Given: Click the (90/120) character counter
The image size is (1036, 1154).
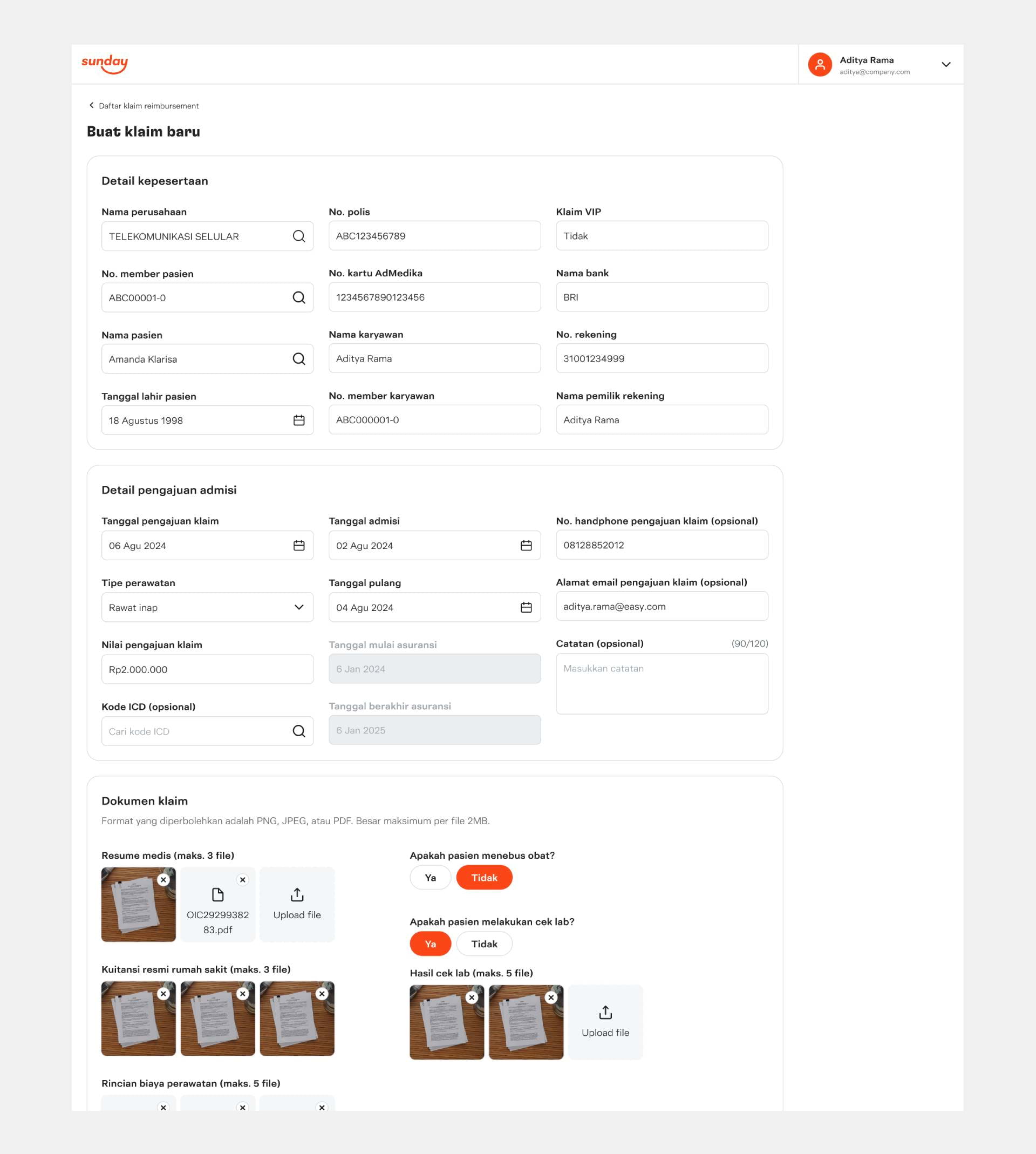Looking at the screenshot, I should point(749,644).
